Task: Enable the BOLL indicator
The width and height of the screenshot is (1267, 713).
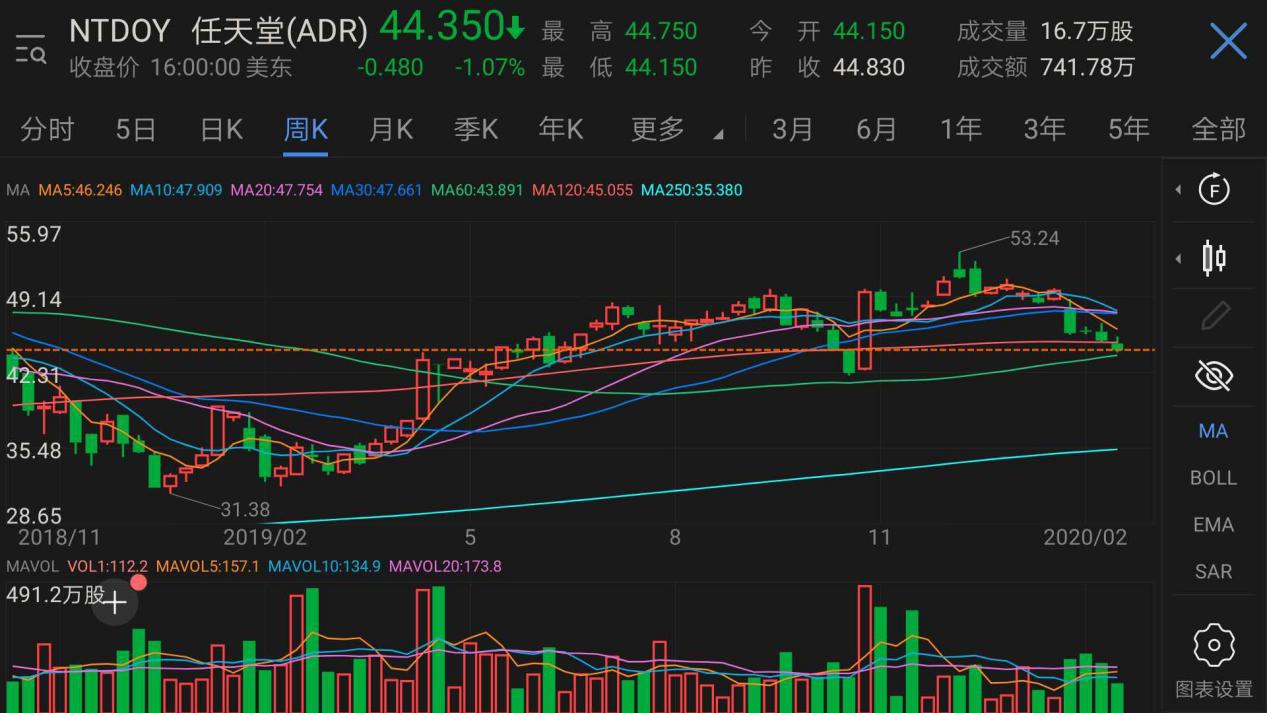Action: tap(1213, 477)
